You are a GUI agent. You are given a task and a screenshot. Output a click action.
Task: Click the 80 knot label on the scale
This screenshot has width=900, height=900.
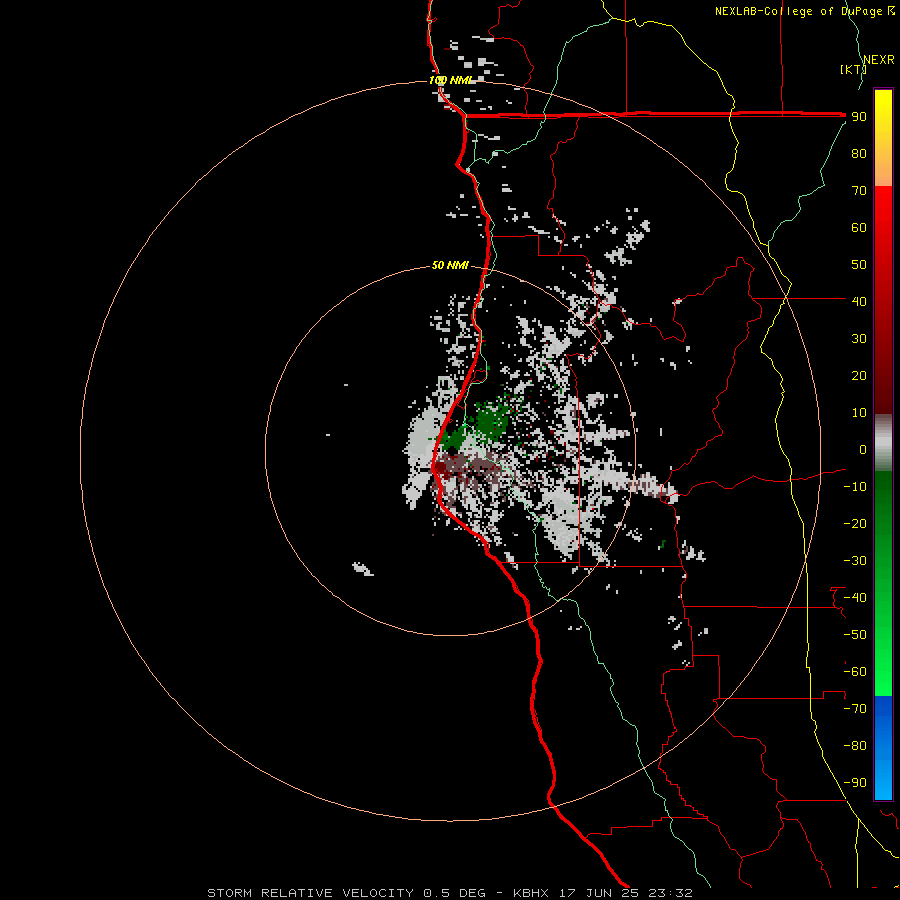point(859,153)
